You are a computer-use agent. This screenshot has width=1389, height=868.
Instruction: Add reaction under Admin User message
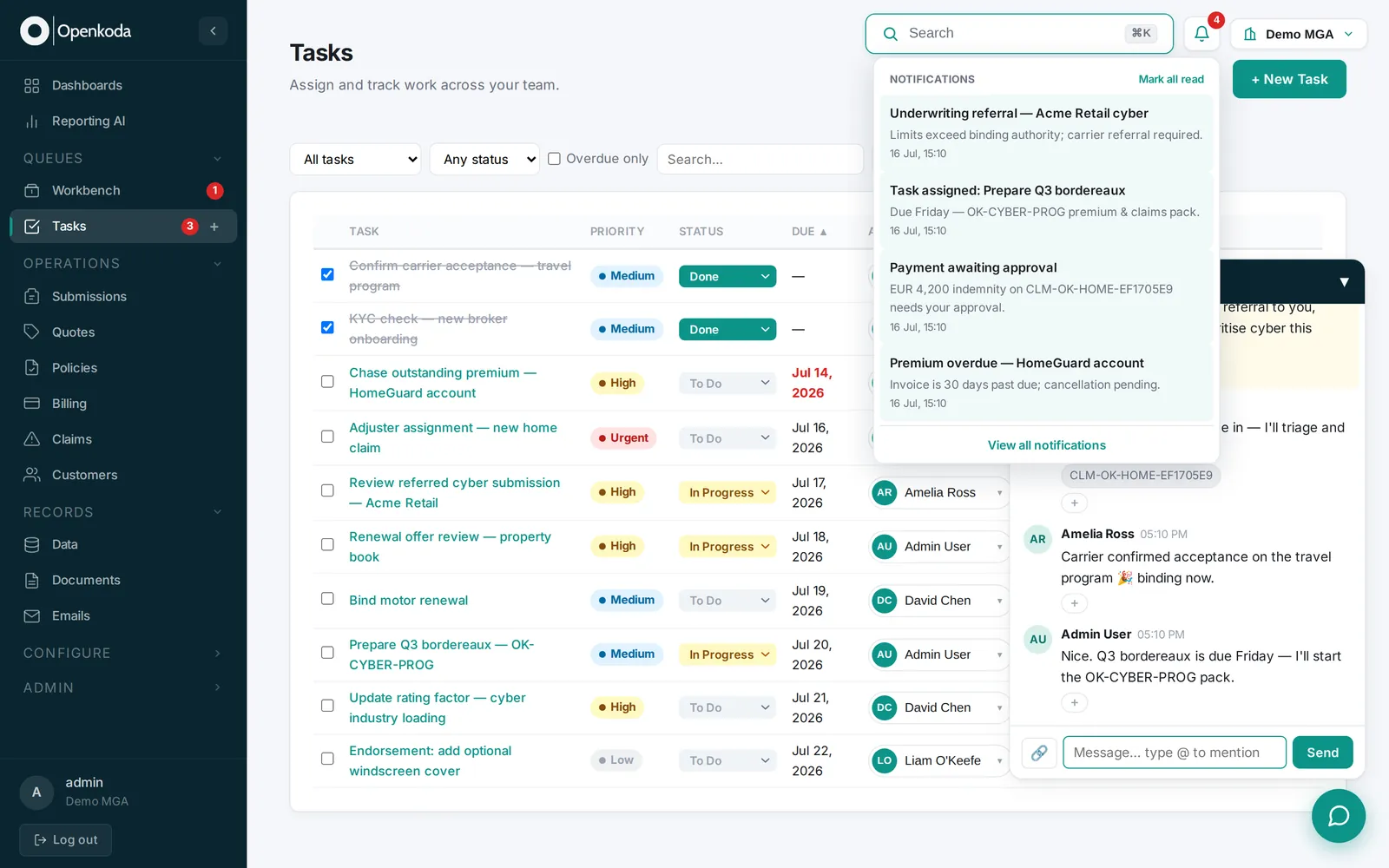click(1074, 703)
